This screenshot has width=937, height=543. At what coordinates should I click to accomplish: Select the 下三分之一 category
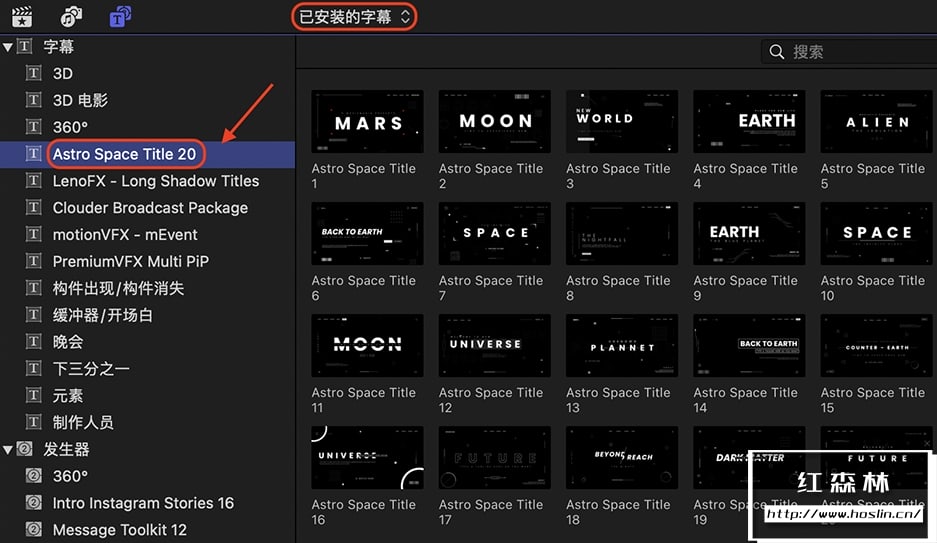click(x=91, y=369)
